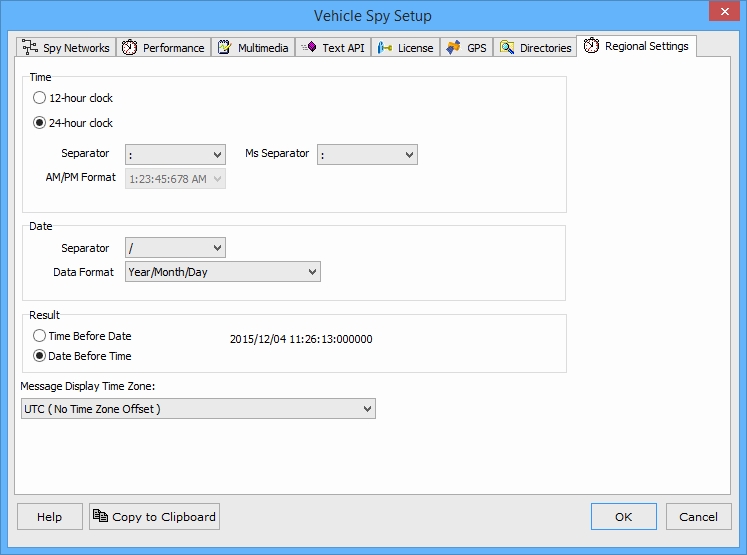This screenshot has height=555, width=747.
Task: Confirm settings with the OK button
Action: [623, 517]
